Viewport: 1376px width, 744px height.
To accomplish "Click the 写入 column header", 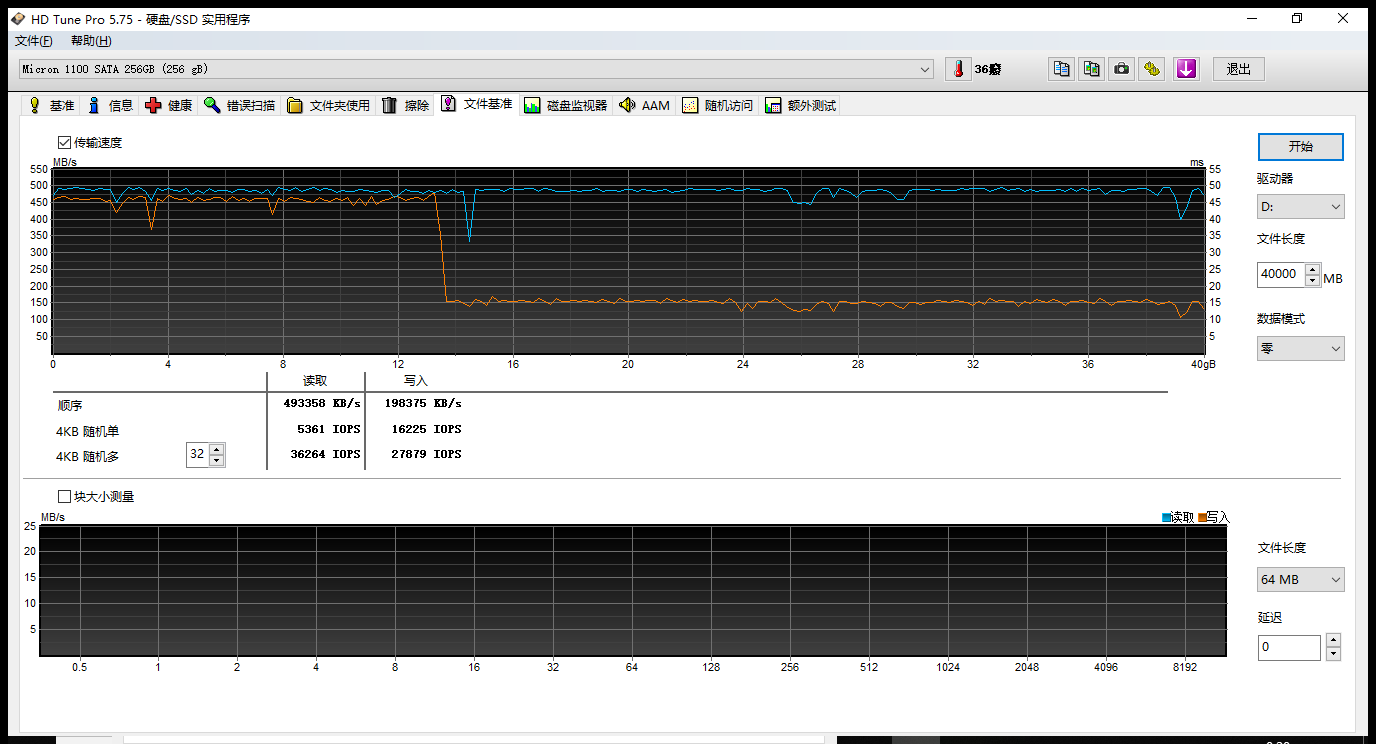I will tap(416, 381).
